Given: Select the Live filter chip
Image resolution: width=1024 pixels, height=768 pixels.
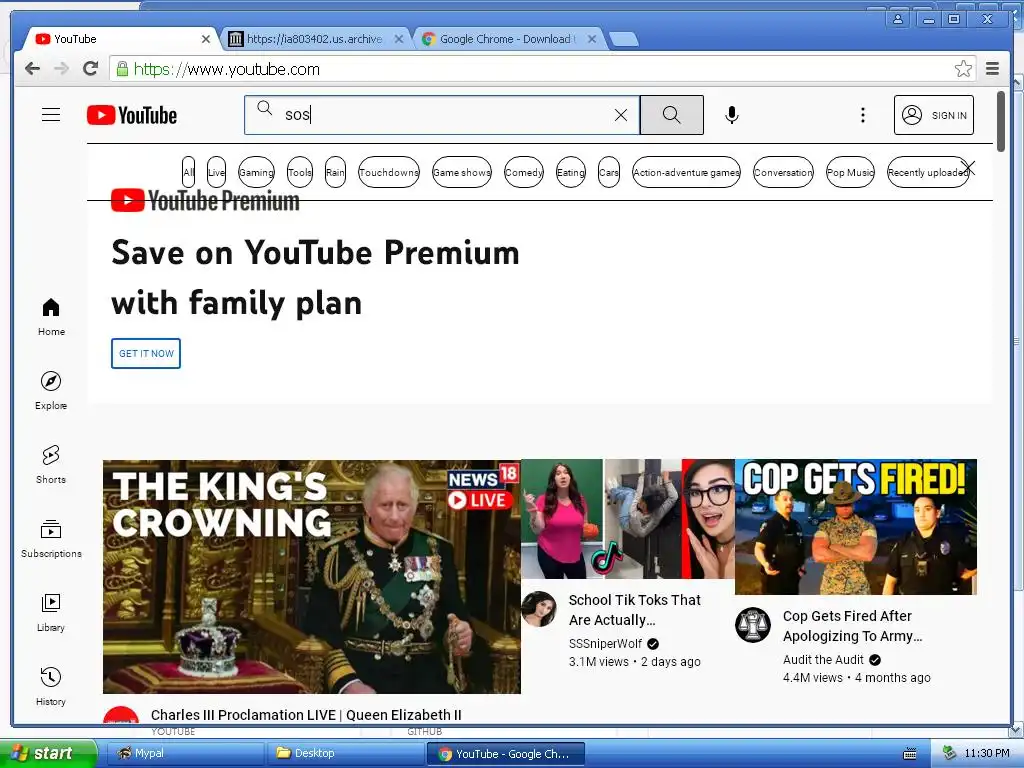Looking at the screenshot, I should point(216,172).
